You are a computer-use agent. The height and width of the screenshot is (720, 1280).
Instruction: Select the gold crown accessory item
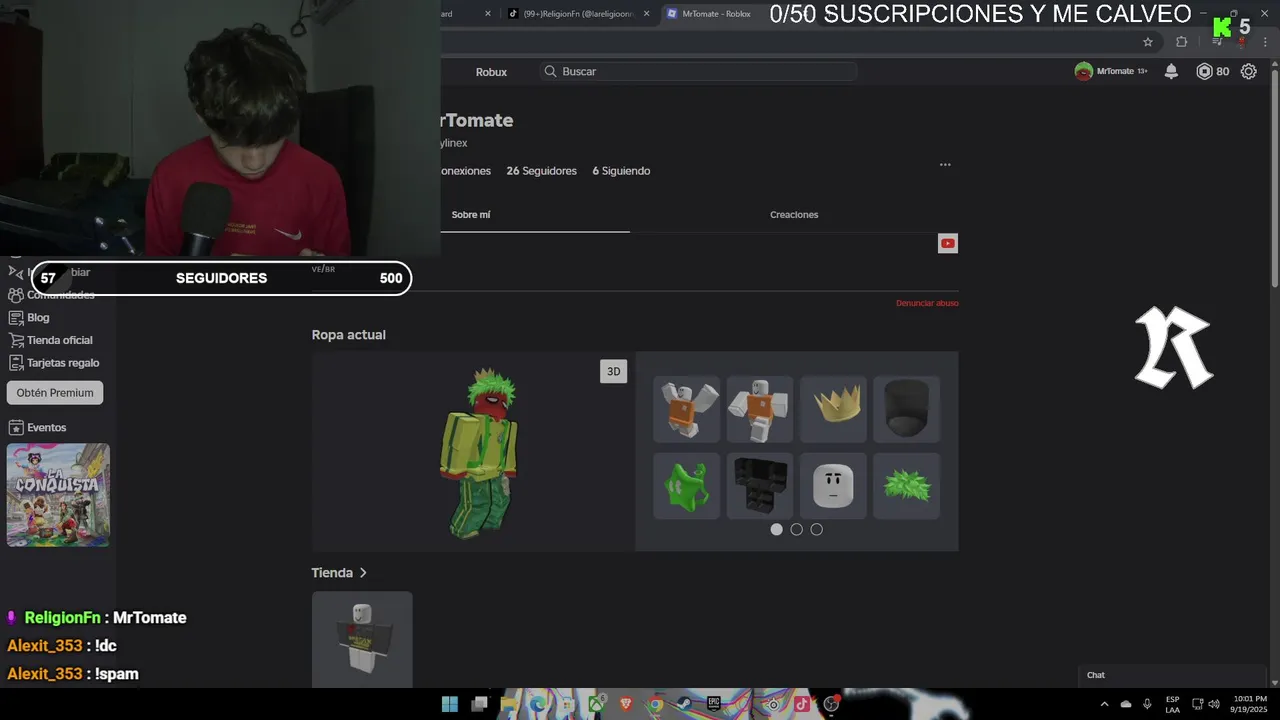coord(833,409)
